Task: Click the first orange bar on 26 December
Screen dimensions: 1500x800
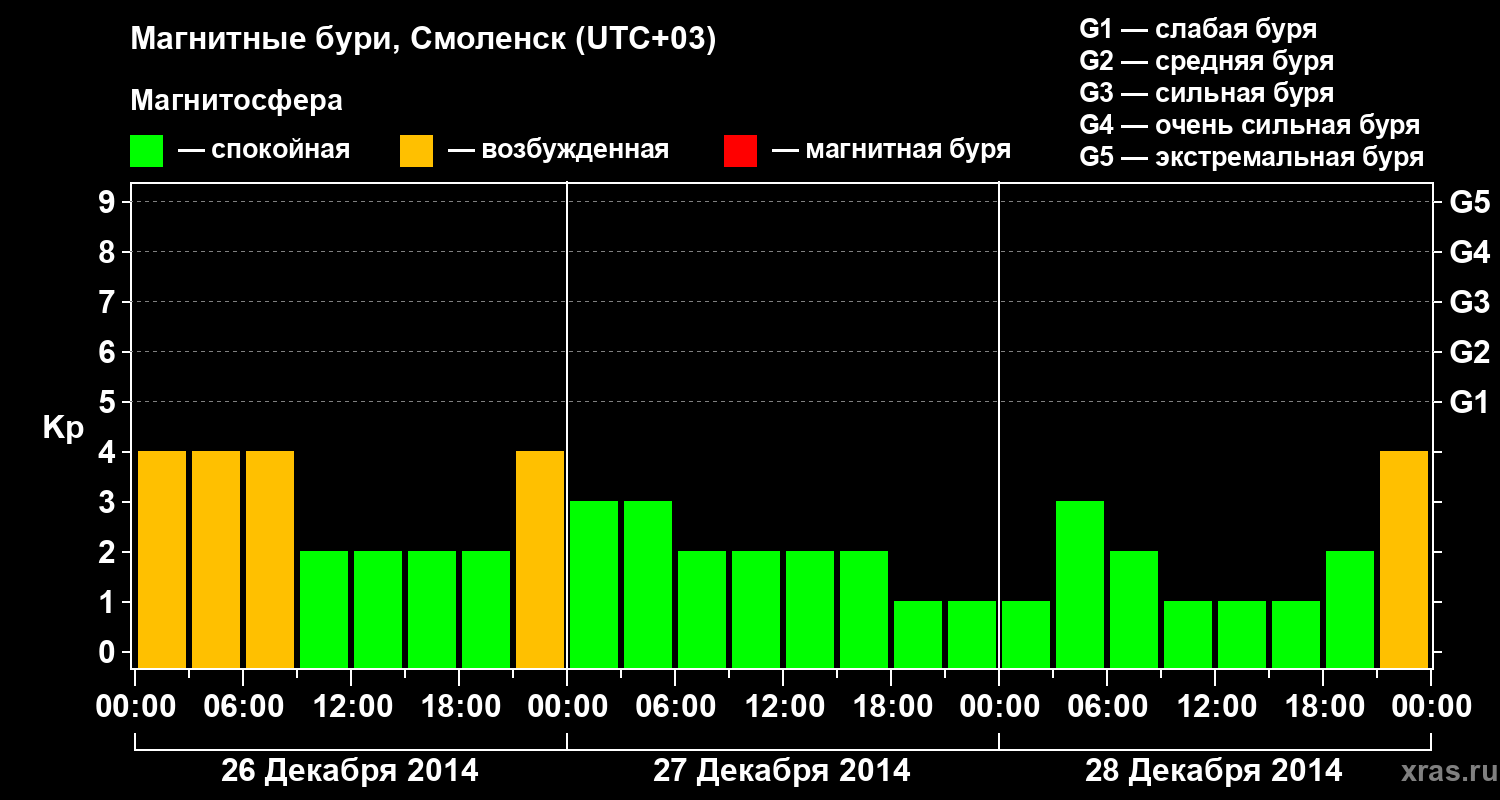Action: (x=162, y=559)
